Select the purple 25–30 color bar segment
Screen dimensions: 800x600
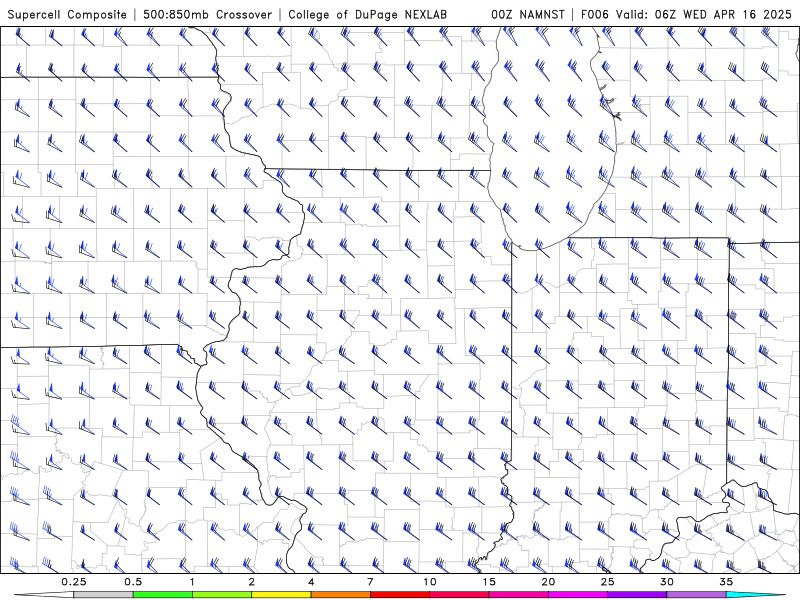pos(637,595)
